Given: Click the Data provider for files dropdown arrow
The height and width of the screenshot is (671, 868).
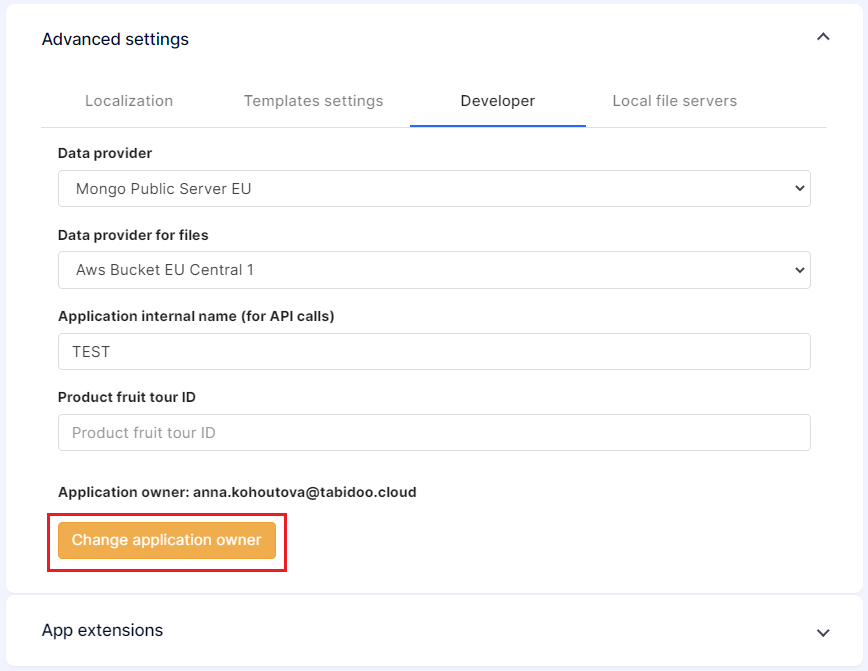Looking at the screenshot, I should (799, 270).
